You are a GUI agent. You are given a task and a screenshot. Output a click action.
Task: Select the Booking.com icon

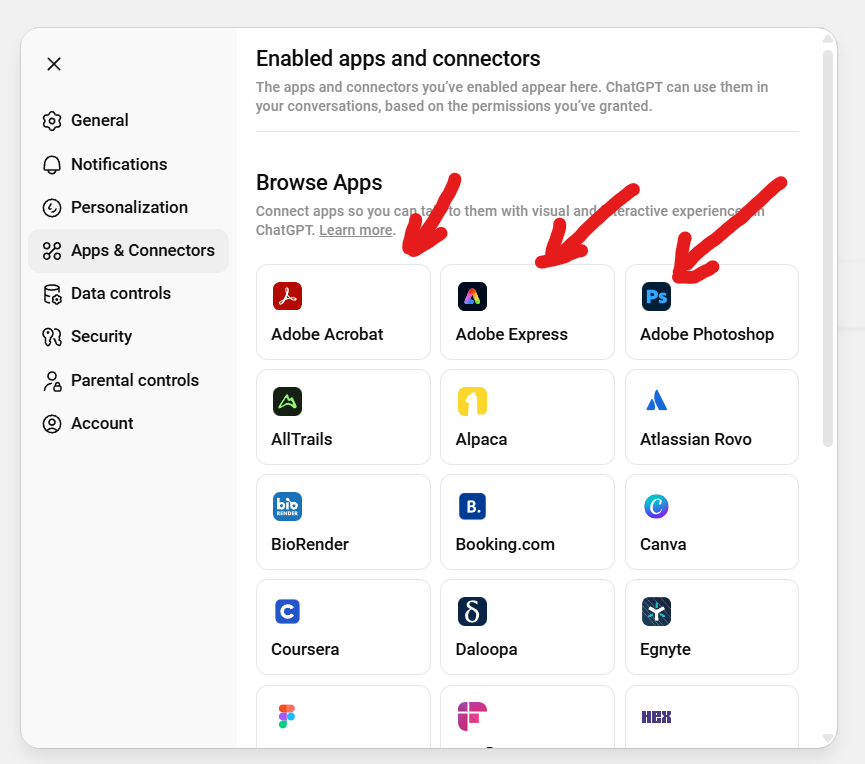tap(472, 506)
